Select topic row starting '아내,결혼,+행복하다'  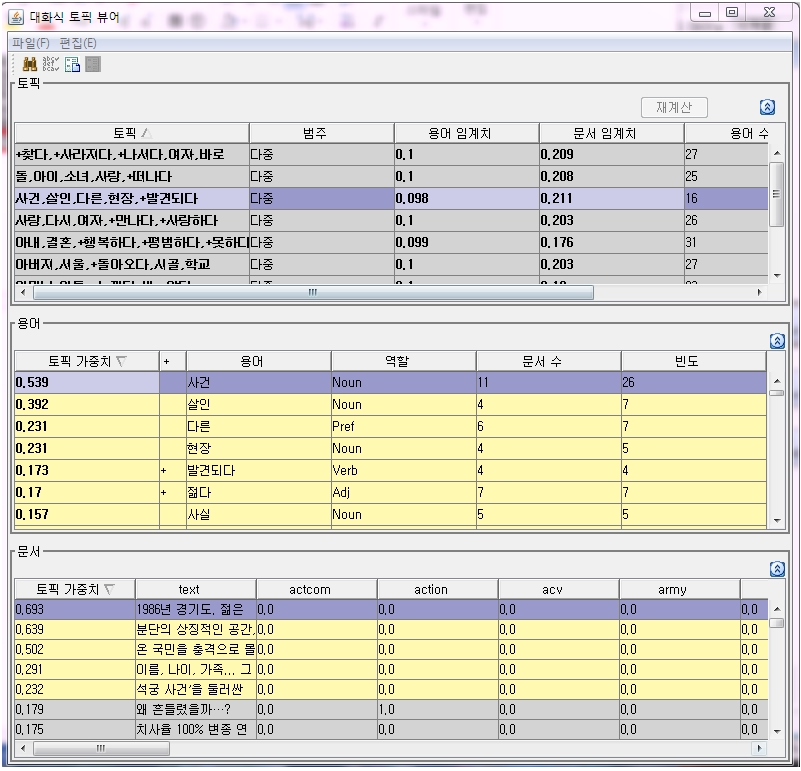[391, 242]
